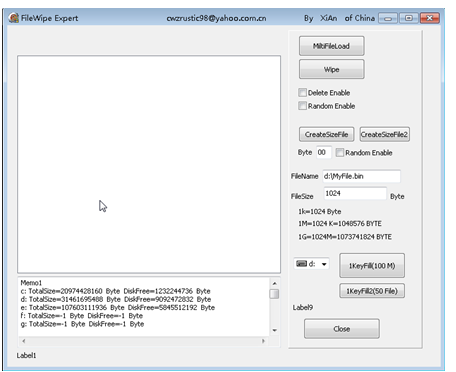Click the FileName field with d:\MyFile.bin

(361, 176)
